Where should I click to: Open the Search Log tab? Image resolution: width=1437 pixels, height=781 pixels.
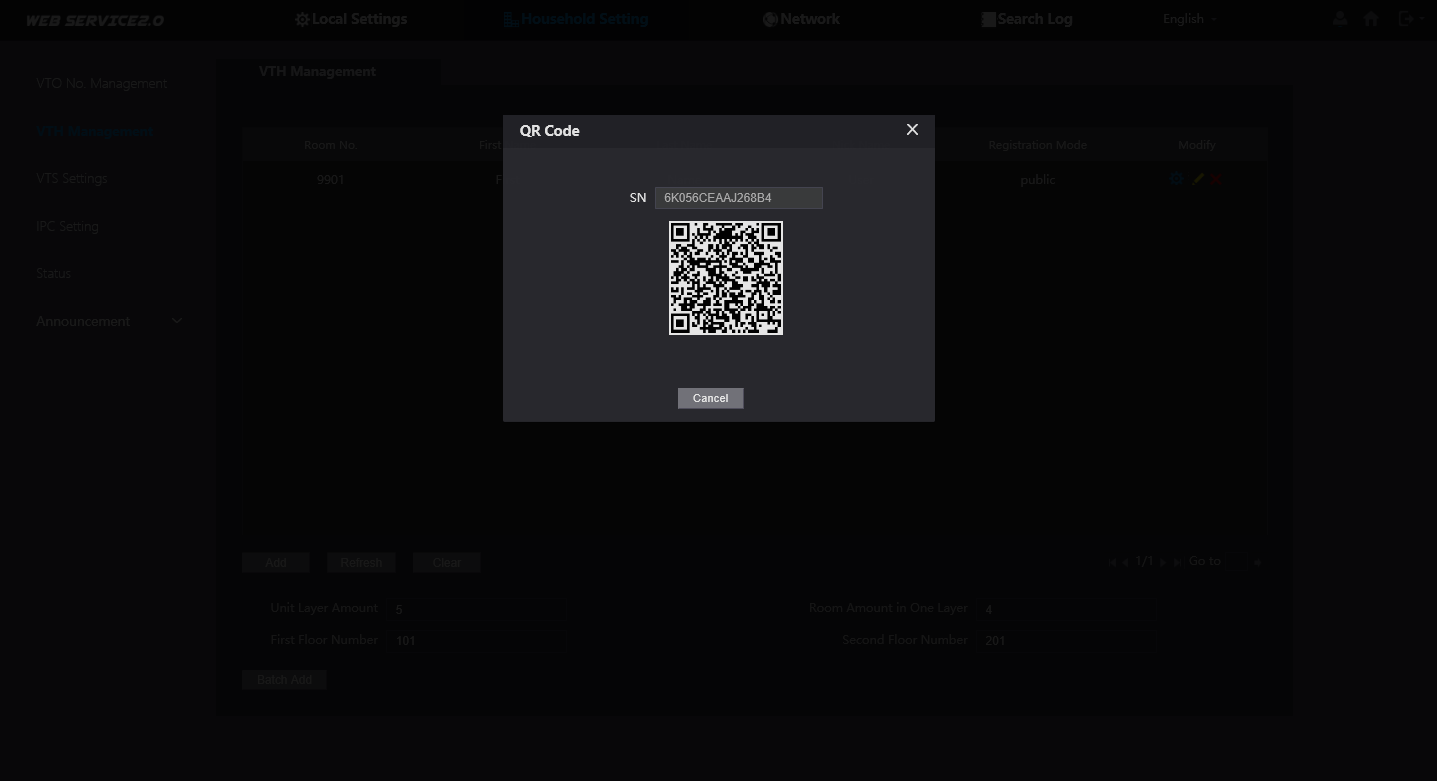(x=1026, y=19)
